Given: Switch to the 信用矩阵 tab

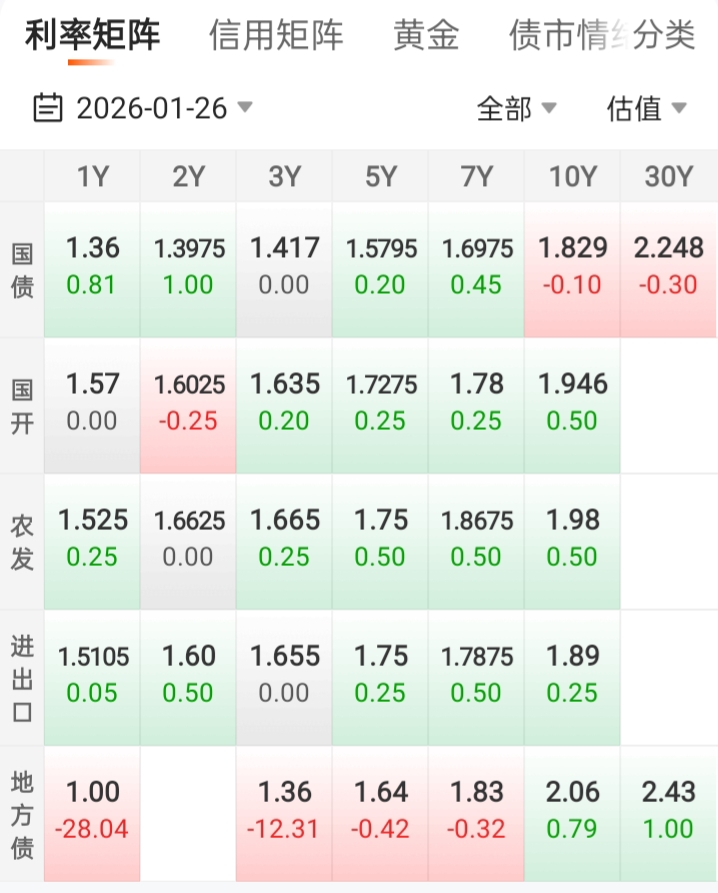Looking at the screenshot, I should (x=276, y=36).
